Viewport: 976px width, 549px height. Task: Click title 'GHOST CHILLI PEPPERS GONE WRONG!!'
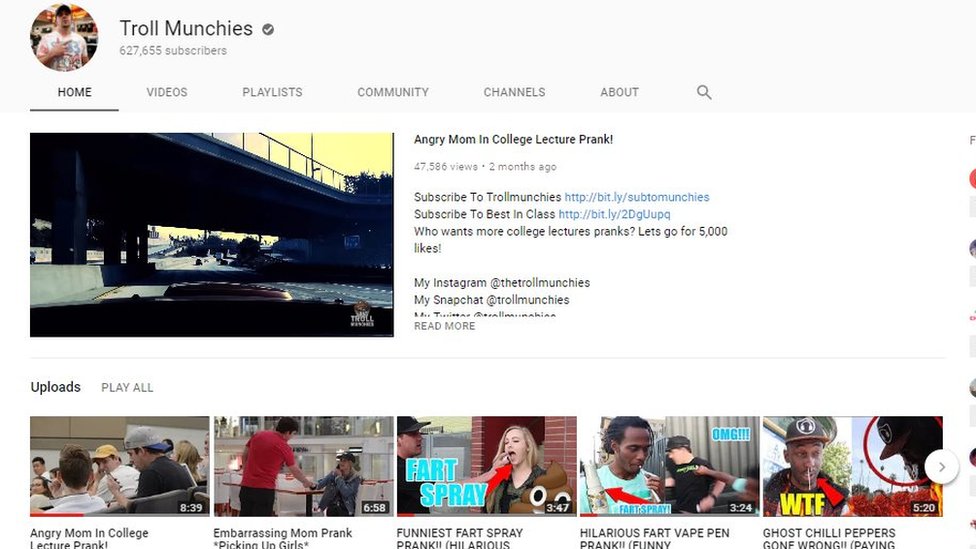pyautogui.click(x=829, y=538)
